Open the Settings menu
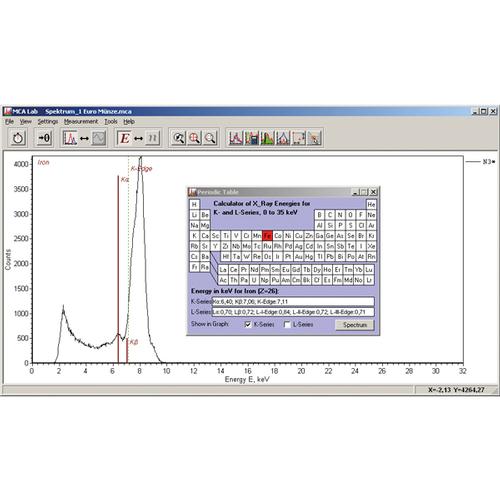Image resolution: width=500 pixels, height=500 pixels. [x=48, y=122]
